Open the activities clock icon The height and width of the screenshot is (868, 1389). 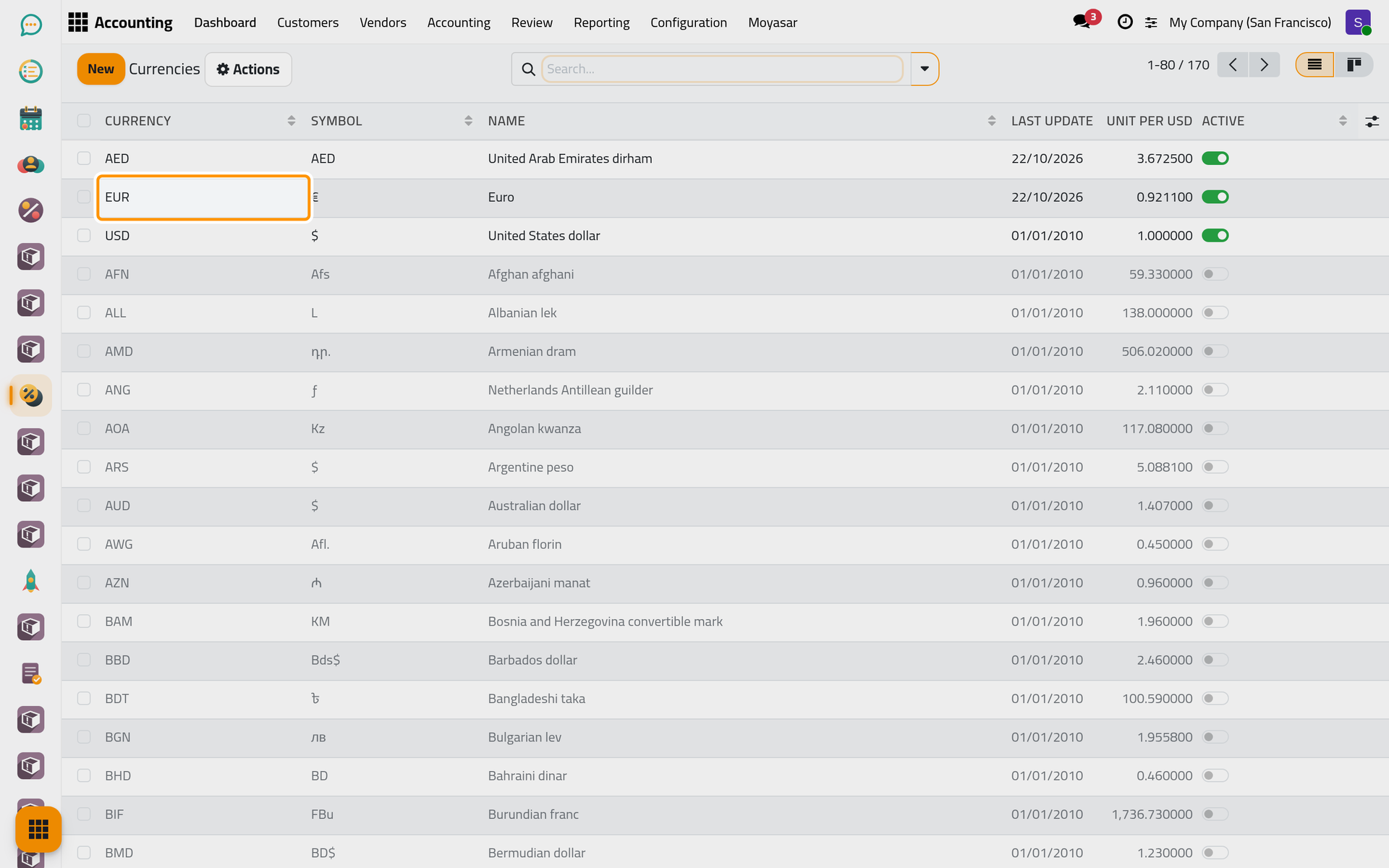click(1125, 22)
